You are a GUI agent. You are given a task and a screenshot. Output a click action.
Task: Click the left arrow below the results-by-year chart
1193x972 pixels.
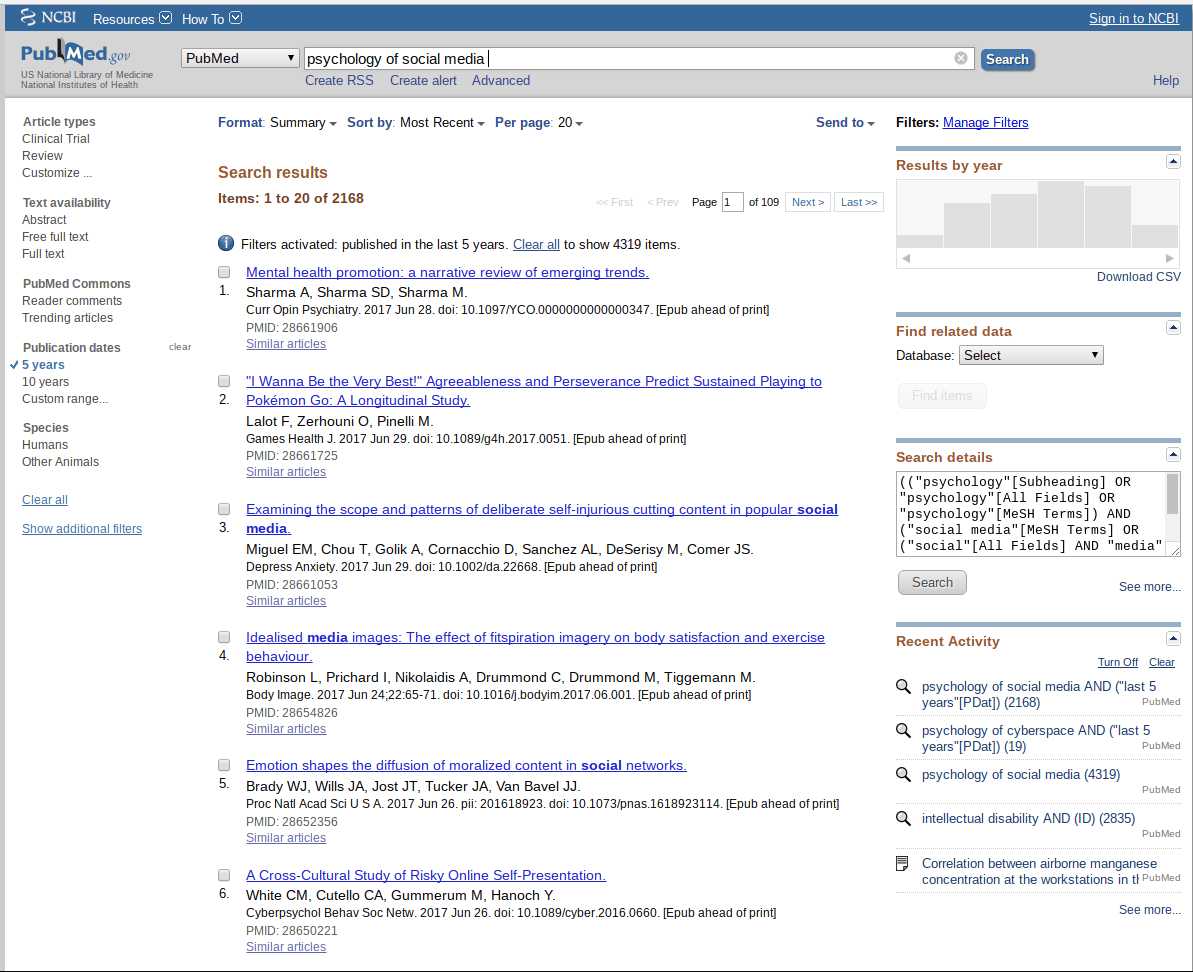tap(906, 257)
